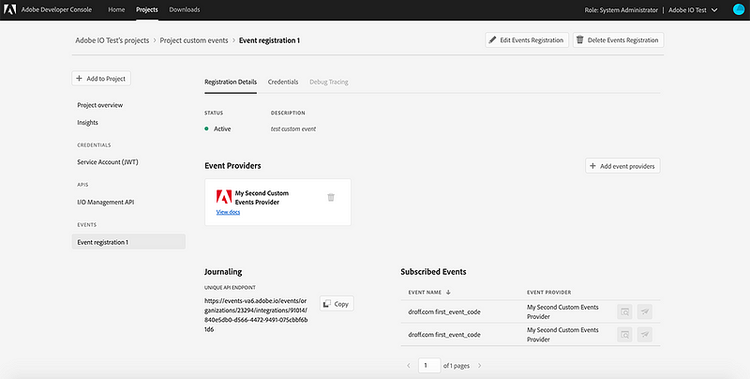Go to Project custom events breadcrumb
Screen dimensions: 750x379
(x=194, y=40)
